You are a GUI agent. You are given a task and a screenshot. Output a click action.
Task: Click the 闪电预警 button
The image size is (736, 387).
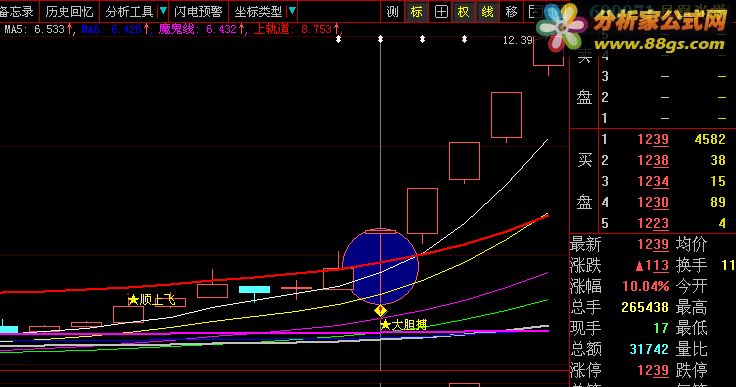198,12
